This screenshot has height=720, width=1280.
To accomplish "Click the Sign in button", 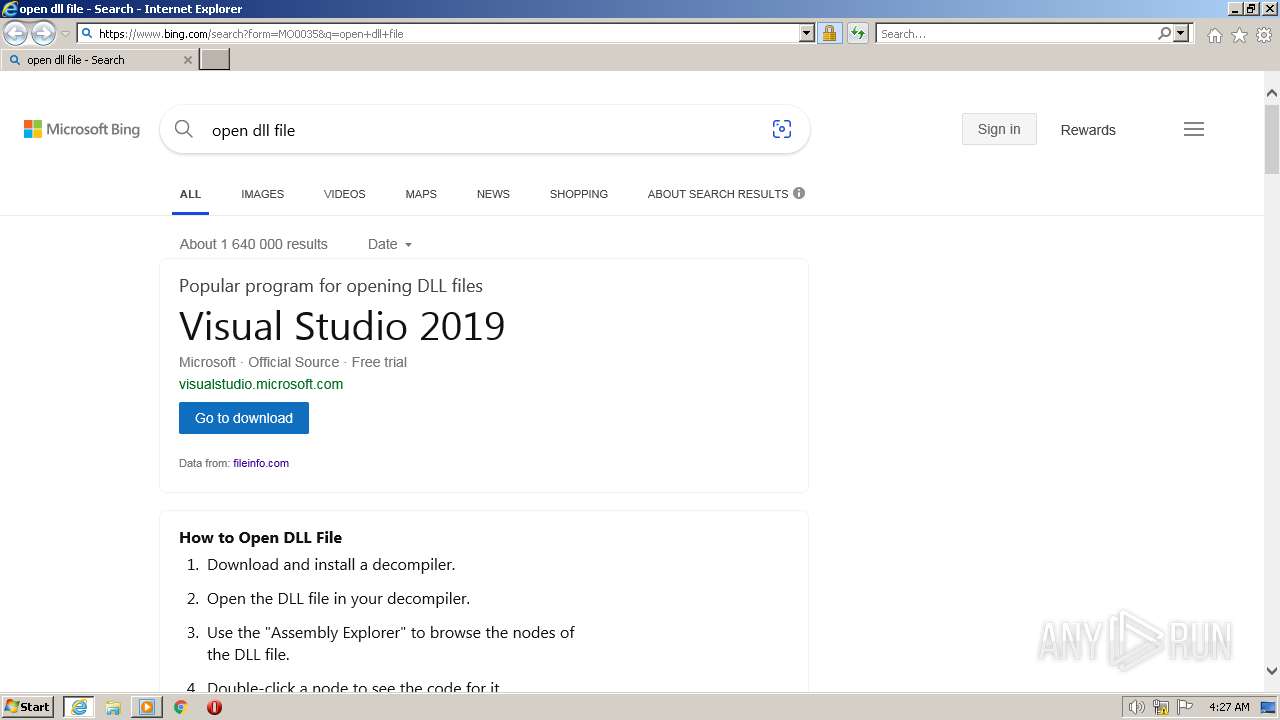I will click(x=999, y=129).
